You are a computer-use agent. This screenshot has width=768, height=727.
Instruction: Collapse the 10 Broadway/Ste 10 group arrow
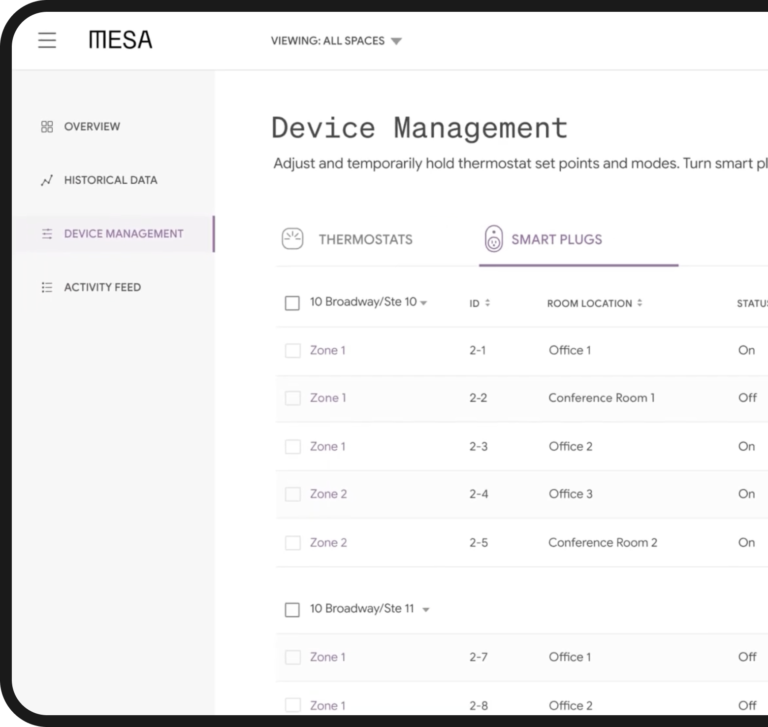point(424,303)
